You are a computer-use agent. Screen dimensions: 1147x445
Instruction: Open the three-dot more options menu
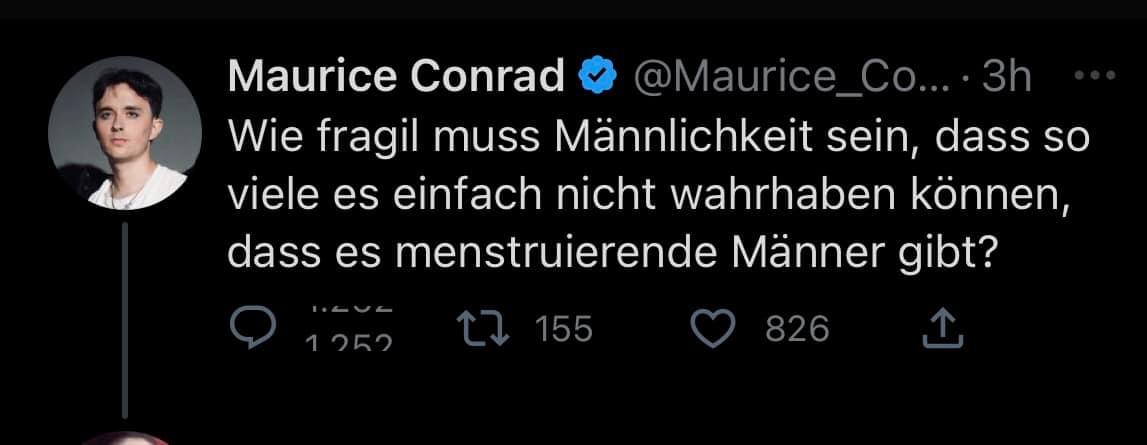[x=1099, y=76]
